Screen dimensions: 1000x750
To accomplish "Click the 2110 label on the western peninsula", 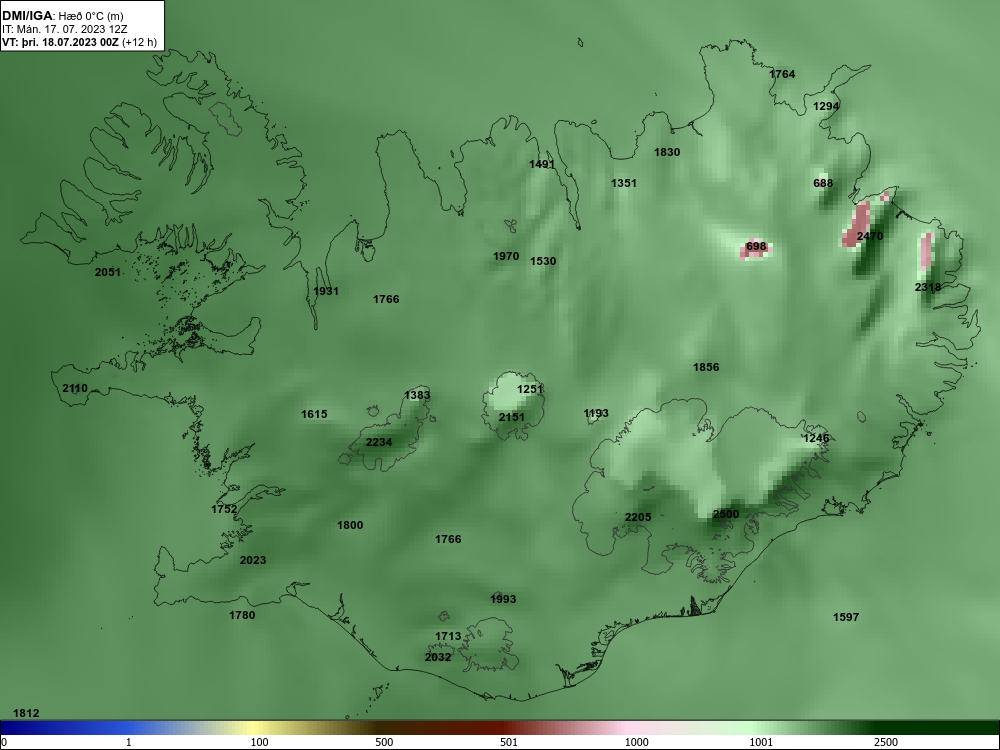I will 75,388.
